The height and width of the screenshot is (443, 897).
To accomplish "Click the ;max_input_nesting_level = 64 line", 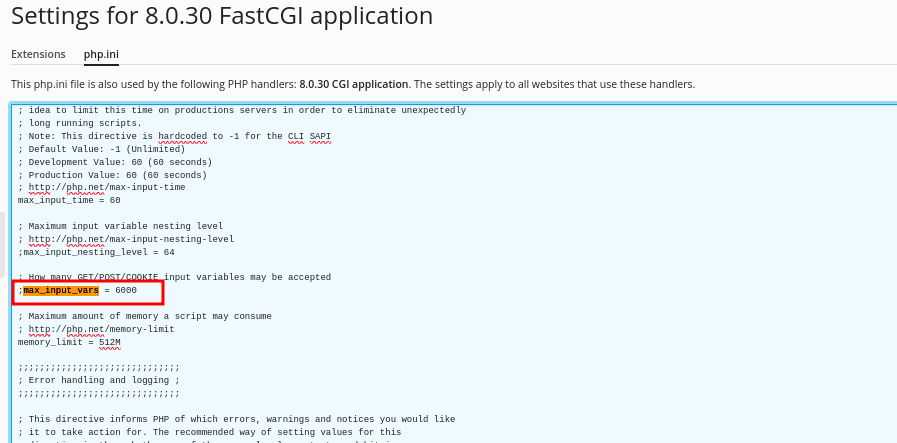I will [96, 252].
